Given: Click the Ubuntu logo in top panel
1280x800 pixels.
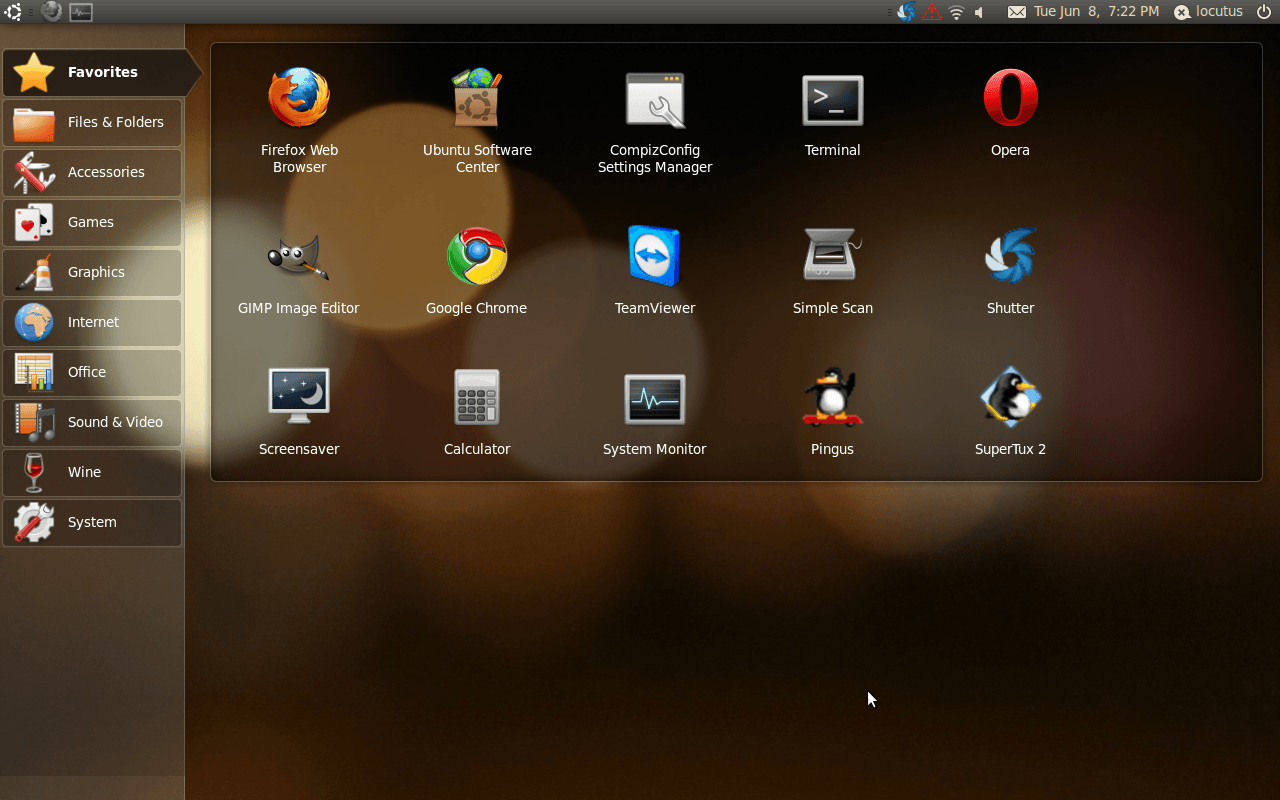Looking at the screenshot, I should tap(14, 12).
